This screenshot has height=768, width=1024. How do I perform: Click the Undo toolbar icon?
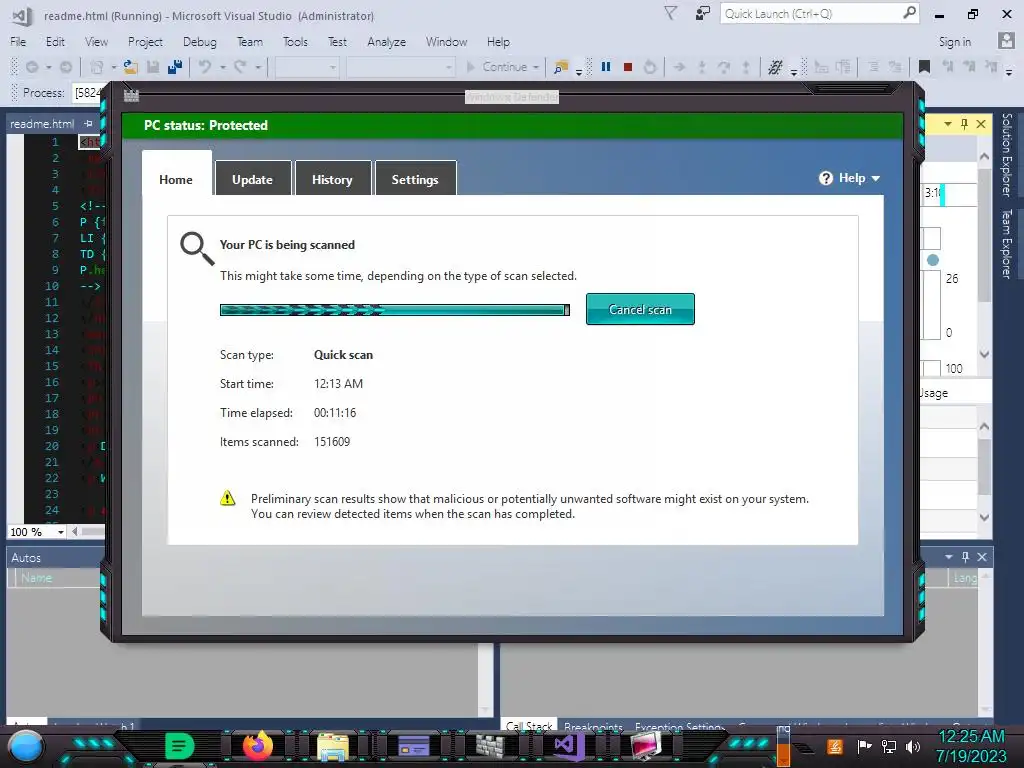tap(205, 67)
